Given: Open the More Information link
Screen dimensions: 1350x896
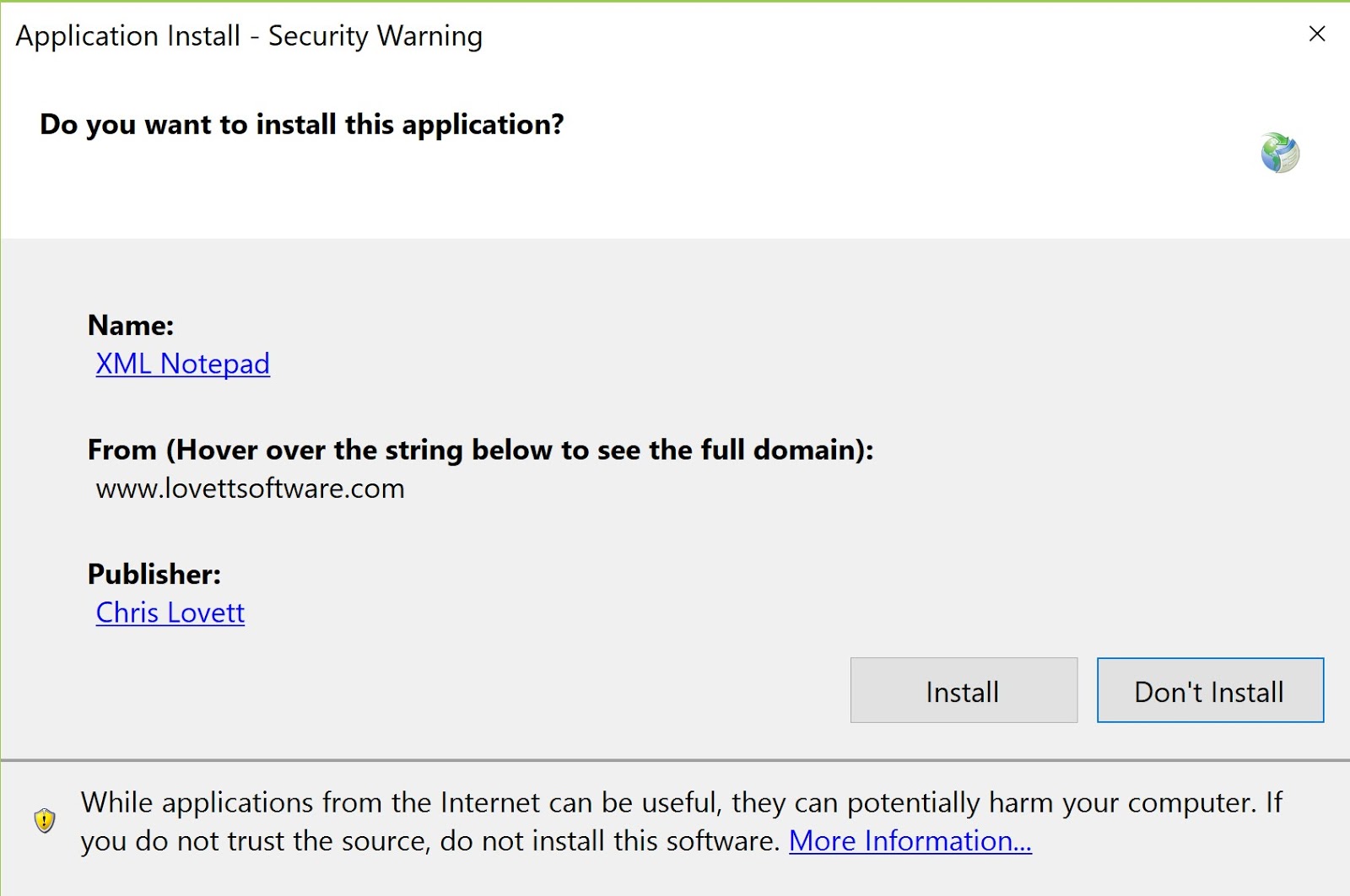Looking at the screenshot, I should coord(910,841).
